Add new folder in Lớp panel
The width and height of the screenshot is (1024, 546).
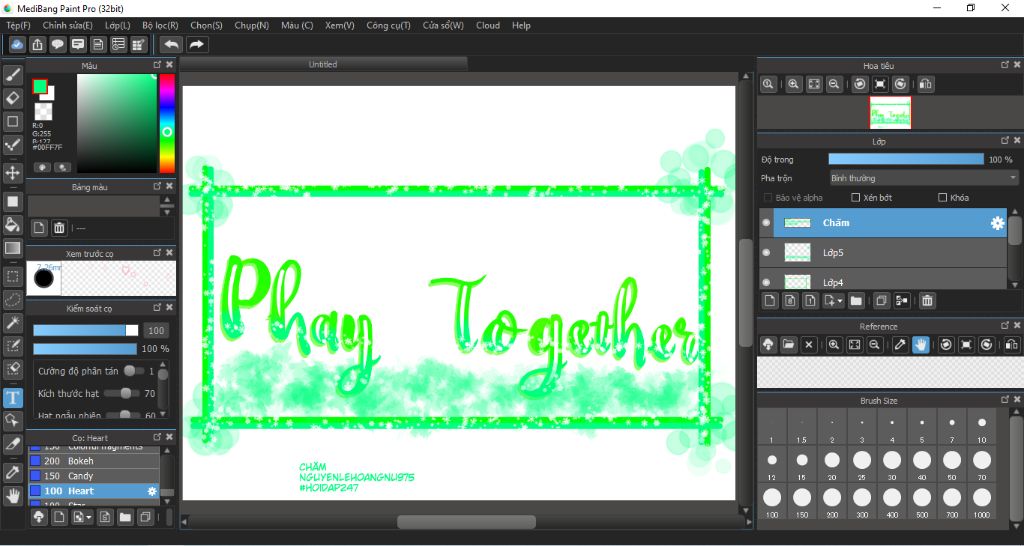click(856, 300)
